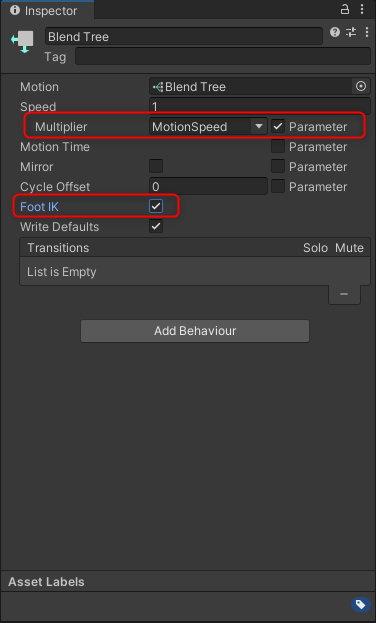Open the component three-dot context menu
Viewport: 376px width, 623px height.
[x=366, y=33]
